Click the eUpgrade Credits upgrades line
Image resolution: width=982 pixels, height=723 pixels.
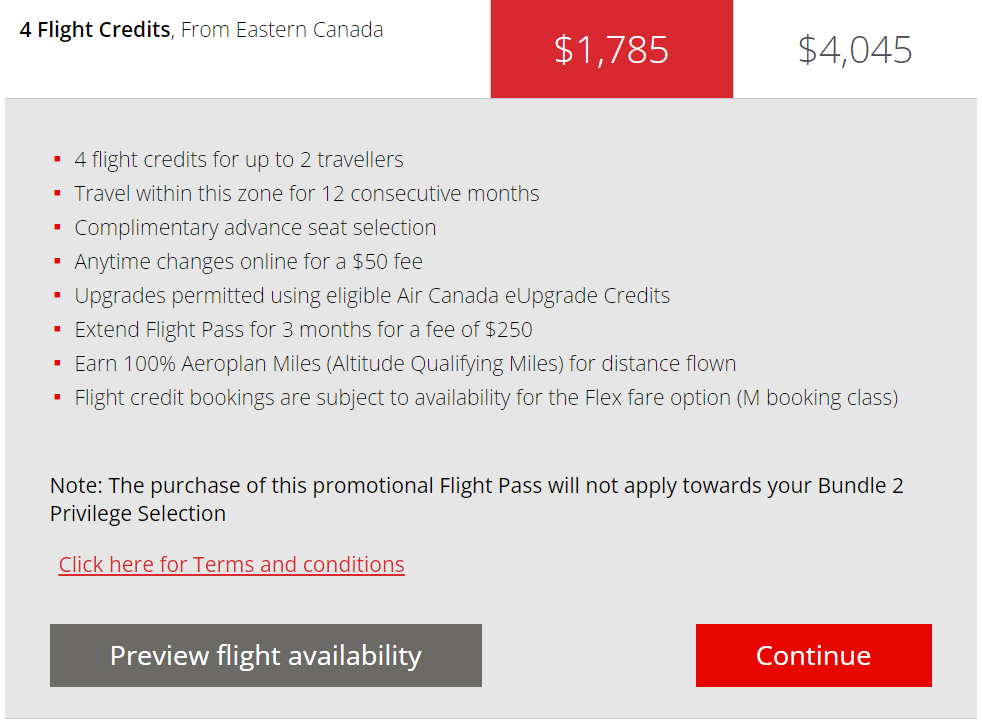click(372, 296)
